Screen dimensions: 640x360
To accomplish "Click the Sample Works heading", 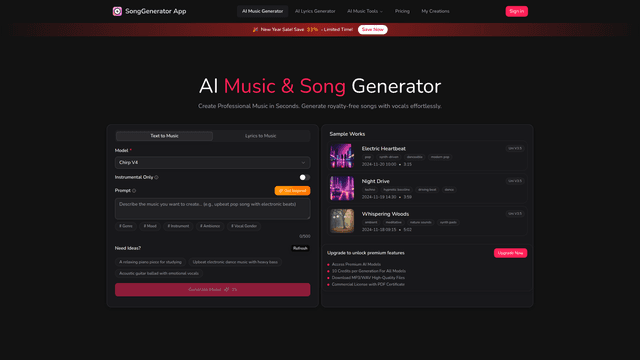I will pos(347,134).
